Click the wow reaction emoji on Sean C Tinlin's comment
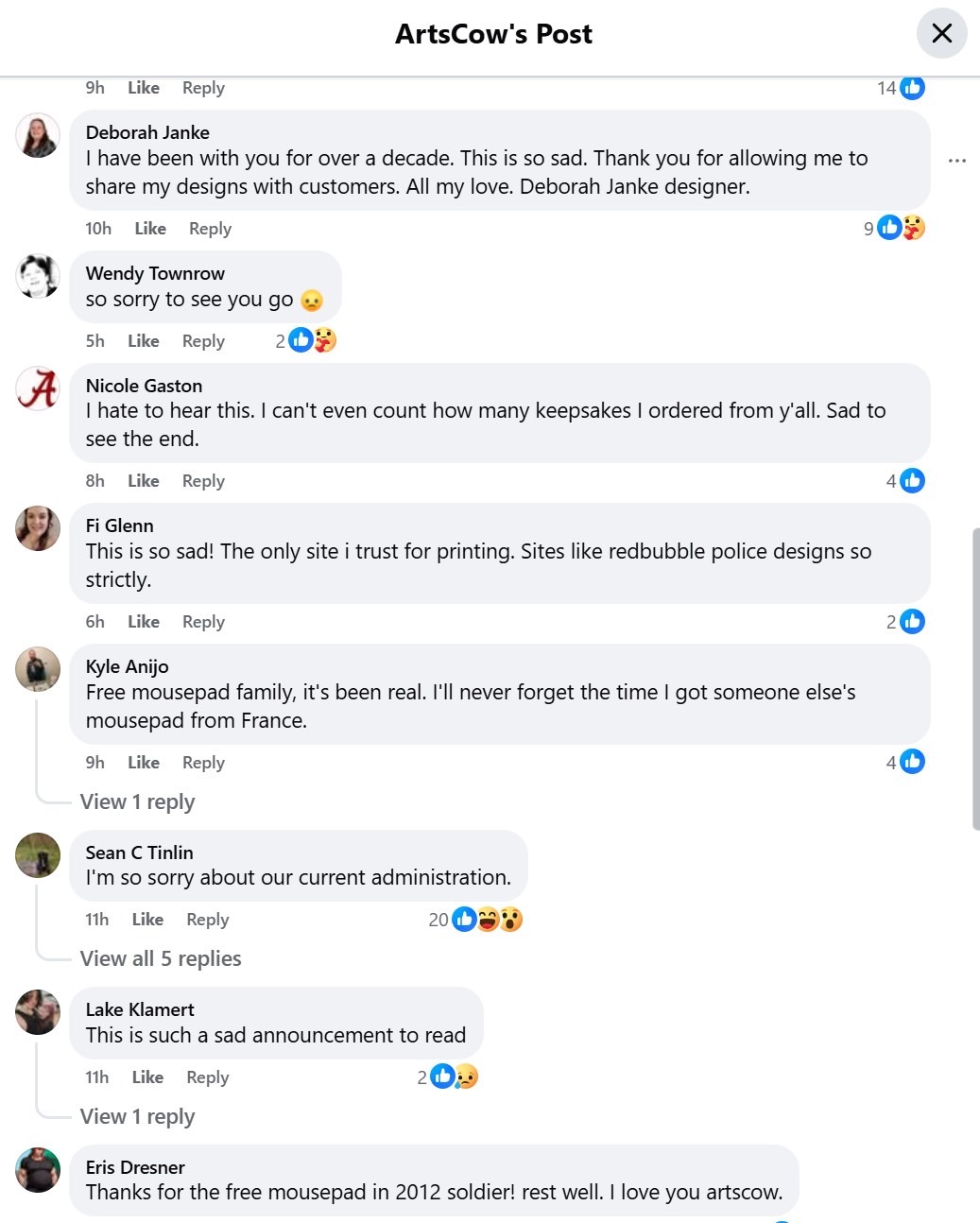The height and width of the screenshot is (1223, 980). coord(511,920)
